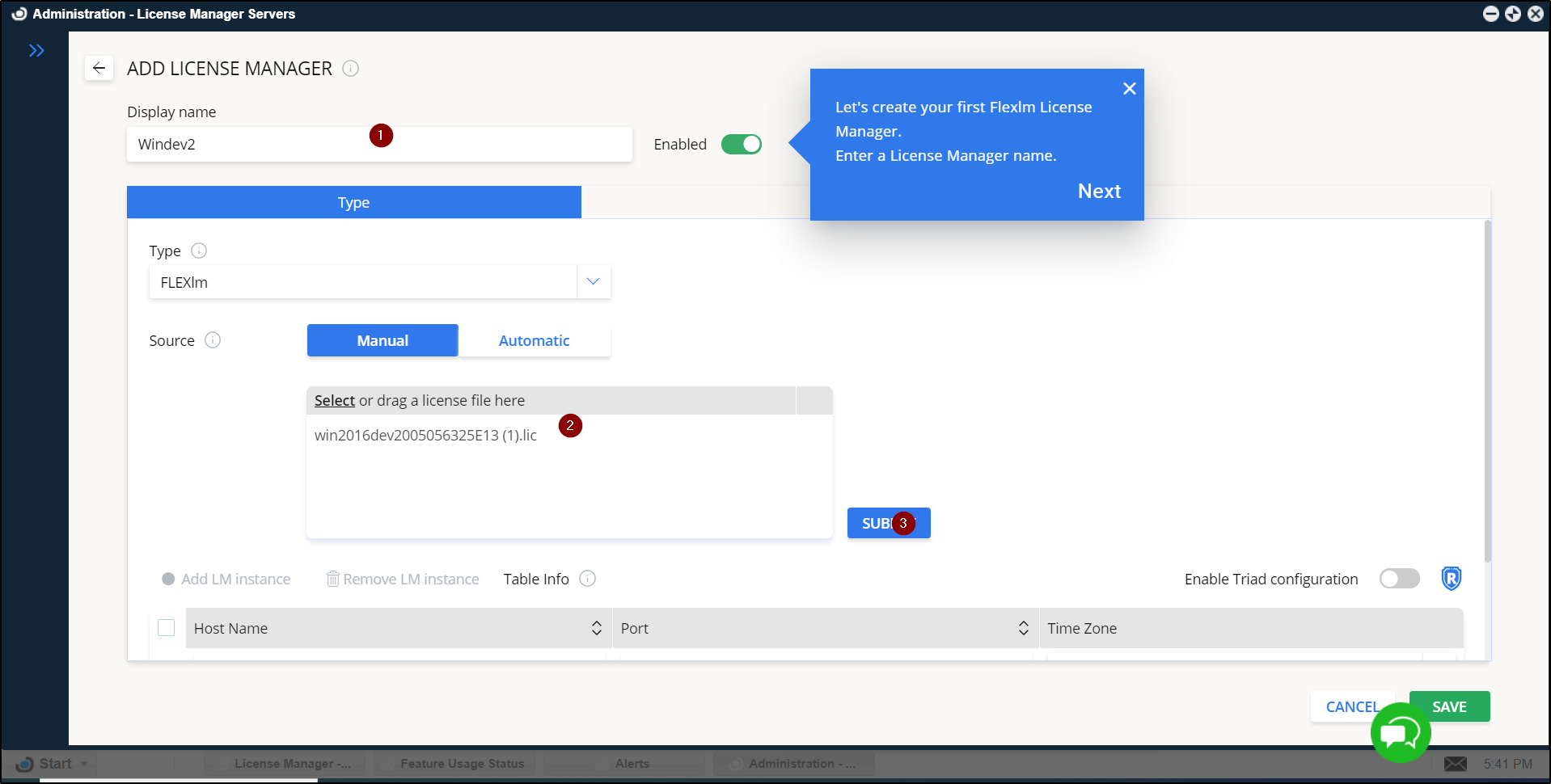Open the green chat support bubble
1551x784 pixels.
click(1400, 732)
